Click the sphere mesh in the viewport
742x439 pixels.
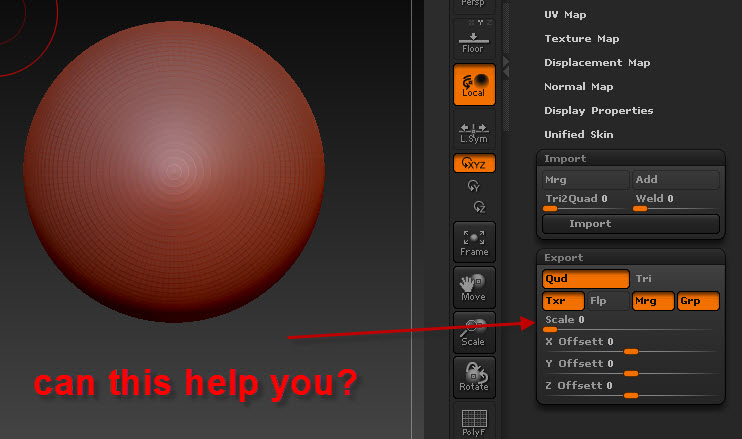pyautogui.click(x=174, y=172)
